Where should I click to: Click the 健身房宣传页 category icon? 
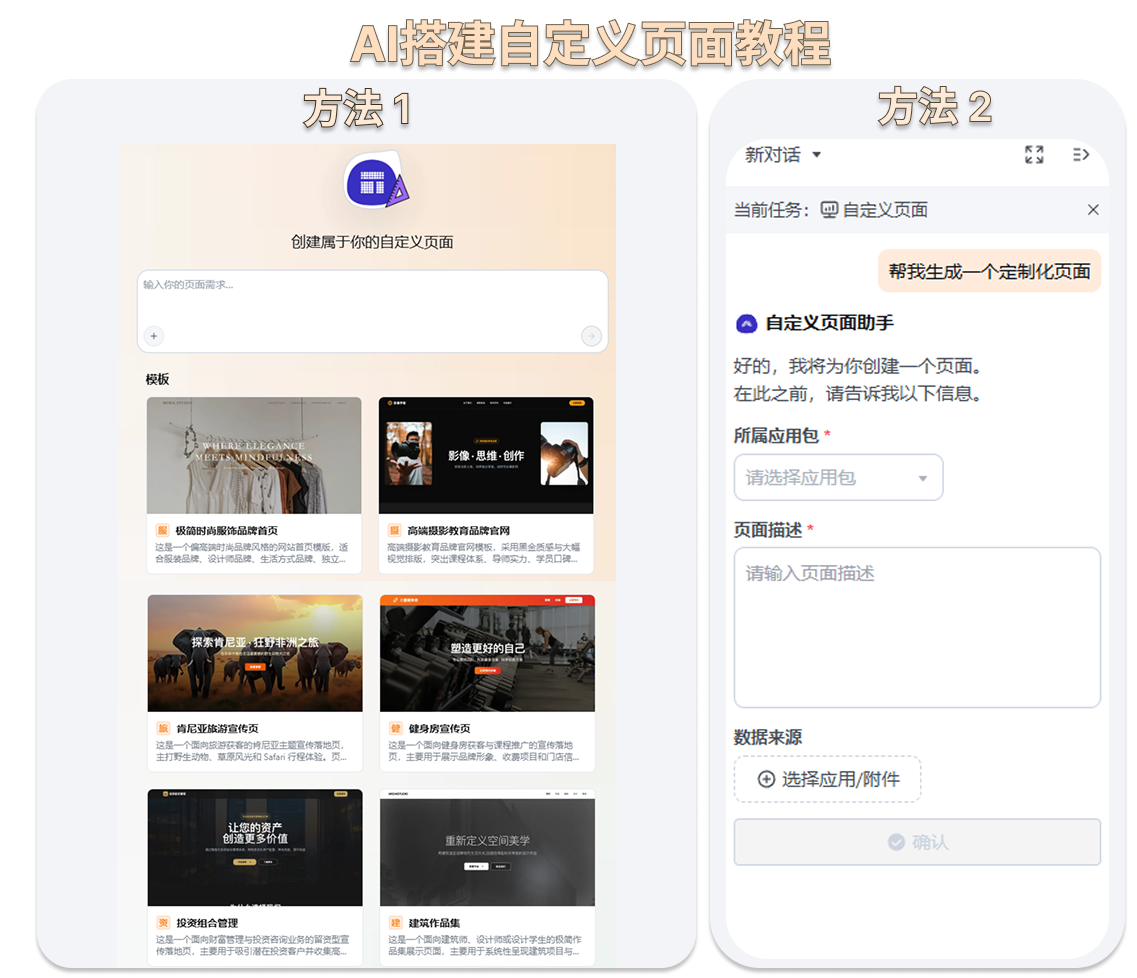[396, 728]
